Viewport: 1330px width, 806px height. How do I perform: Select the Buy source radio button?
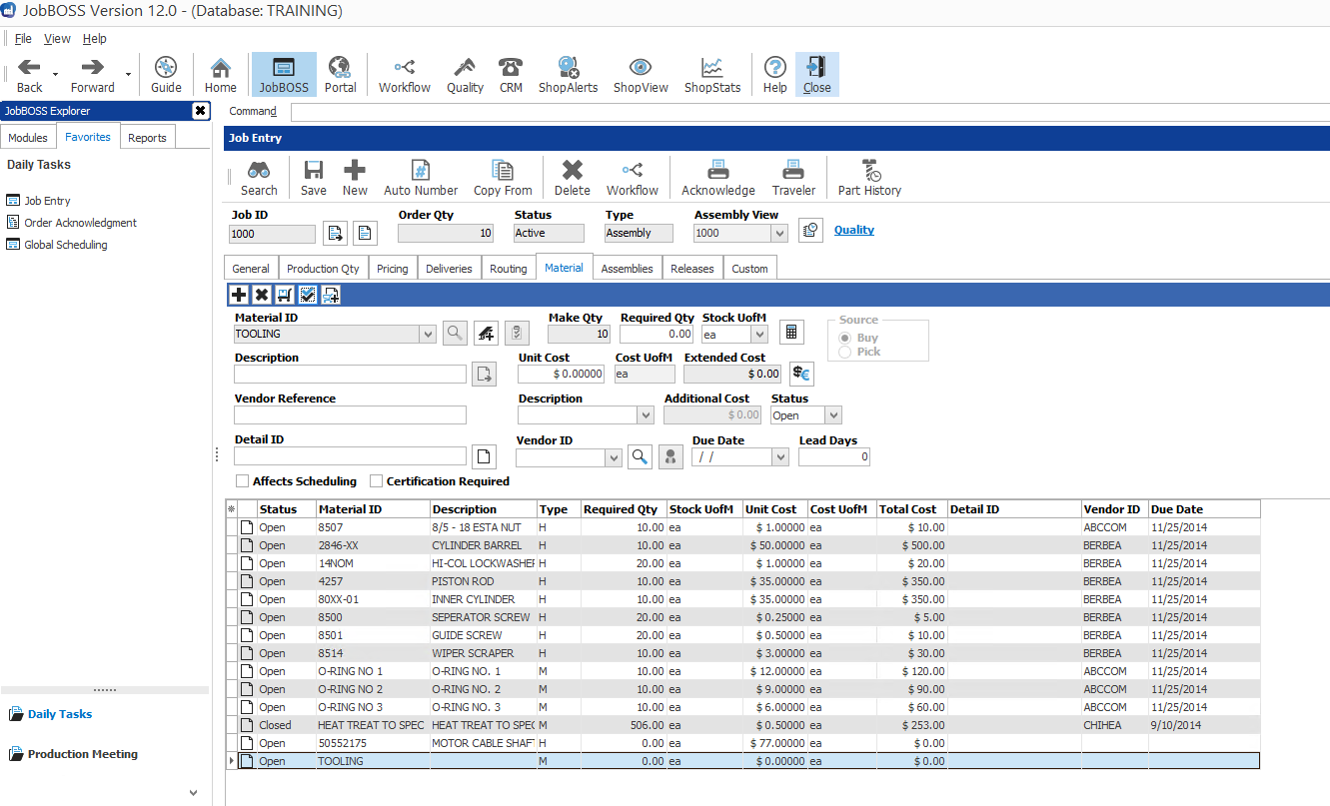pyautogui.click(x=846, y=338)
